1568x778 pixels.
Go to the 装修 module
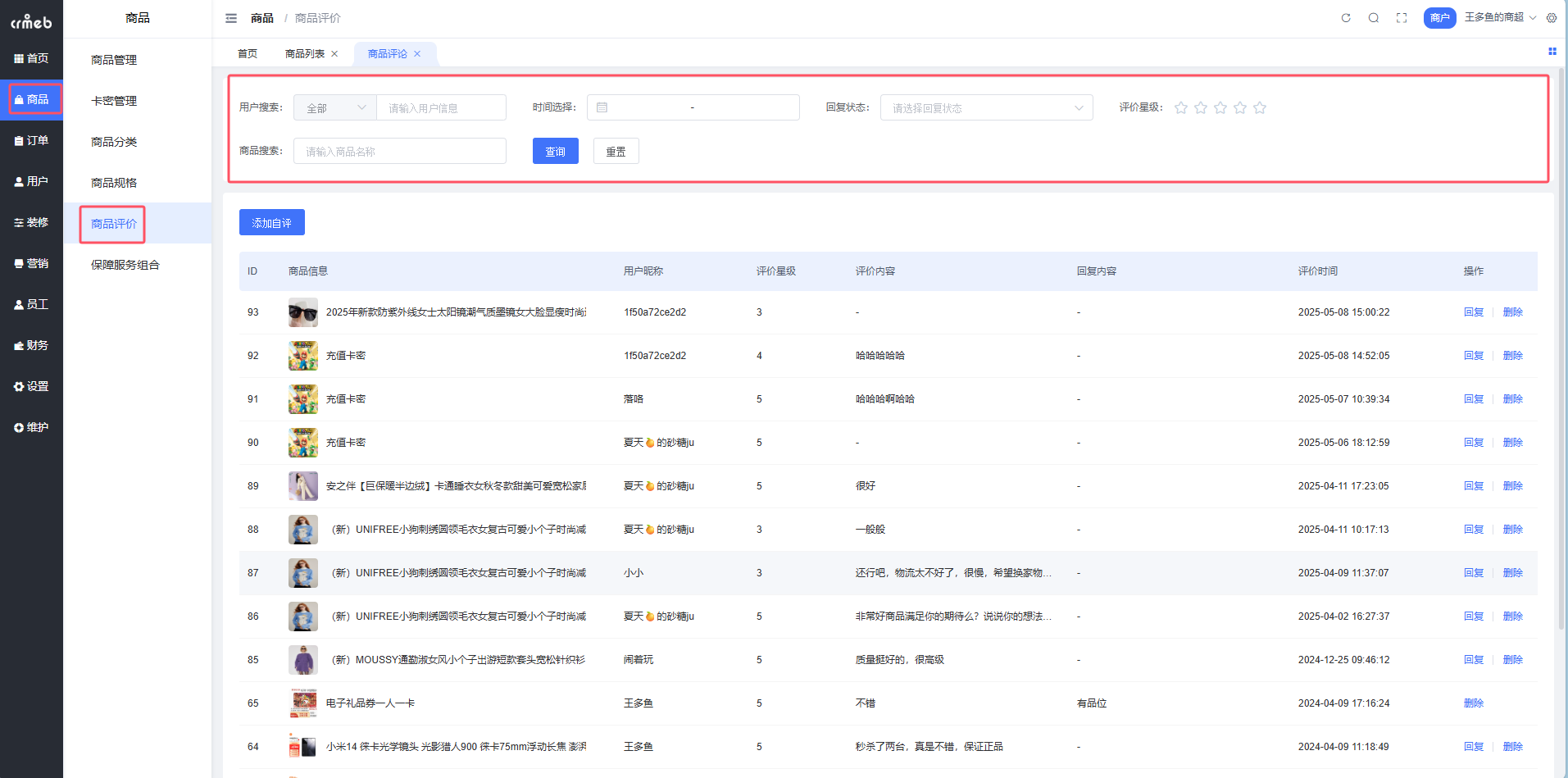coord(32,221)
